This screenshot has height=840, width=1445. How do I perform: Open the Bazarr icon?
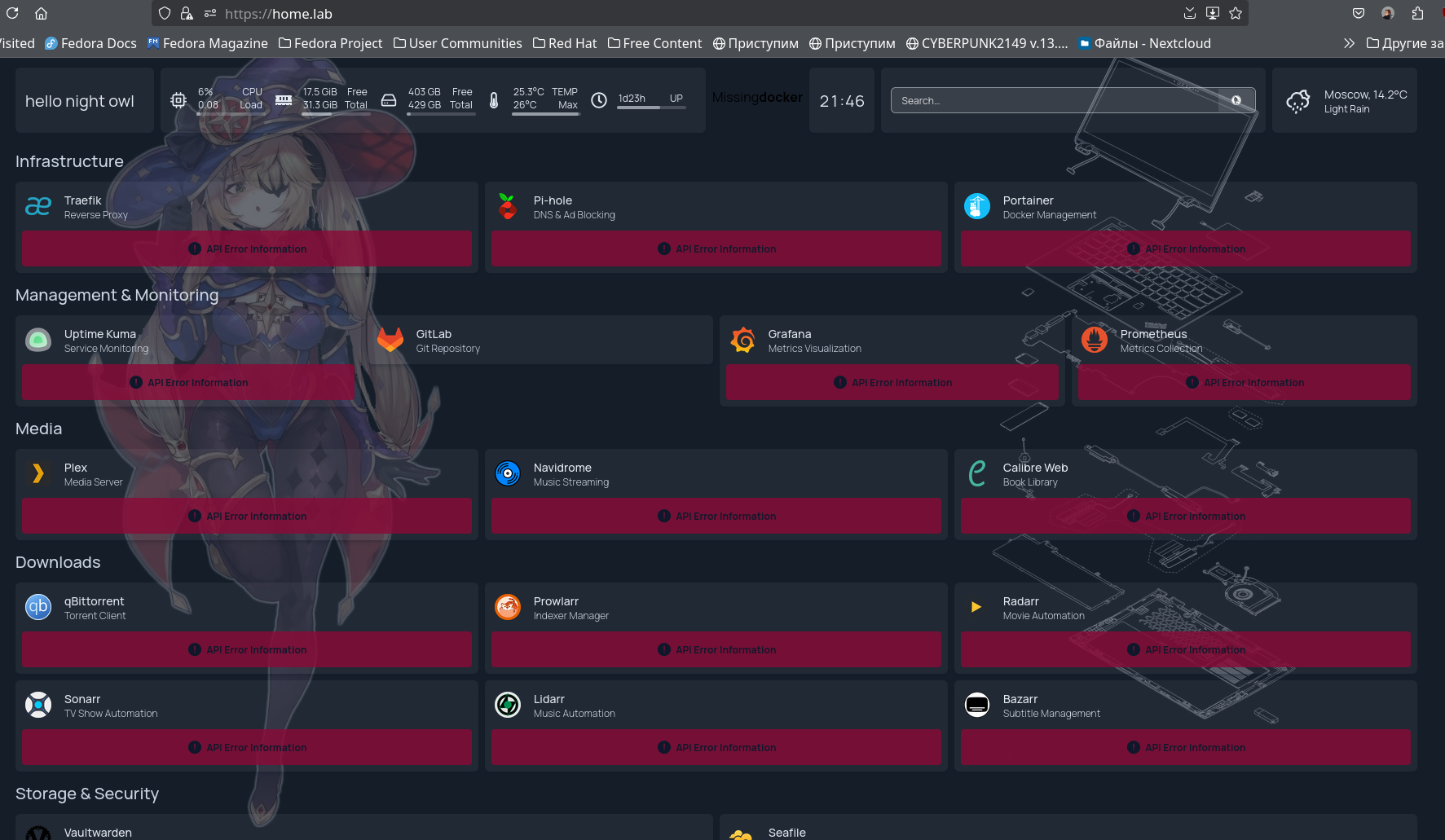pos(977,706)
